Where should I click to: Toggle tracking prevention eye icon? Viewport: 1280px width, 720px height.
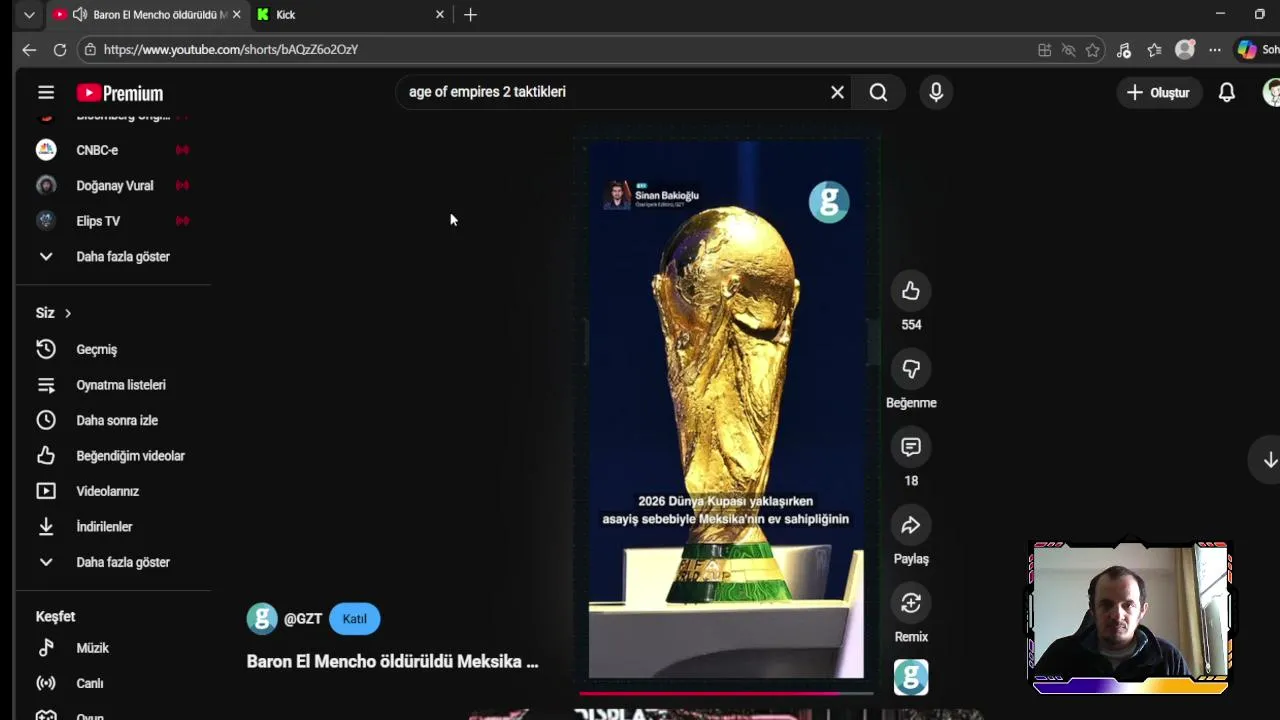[1068, 49]
